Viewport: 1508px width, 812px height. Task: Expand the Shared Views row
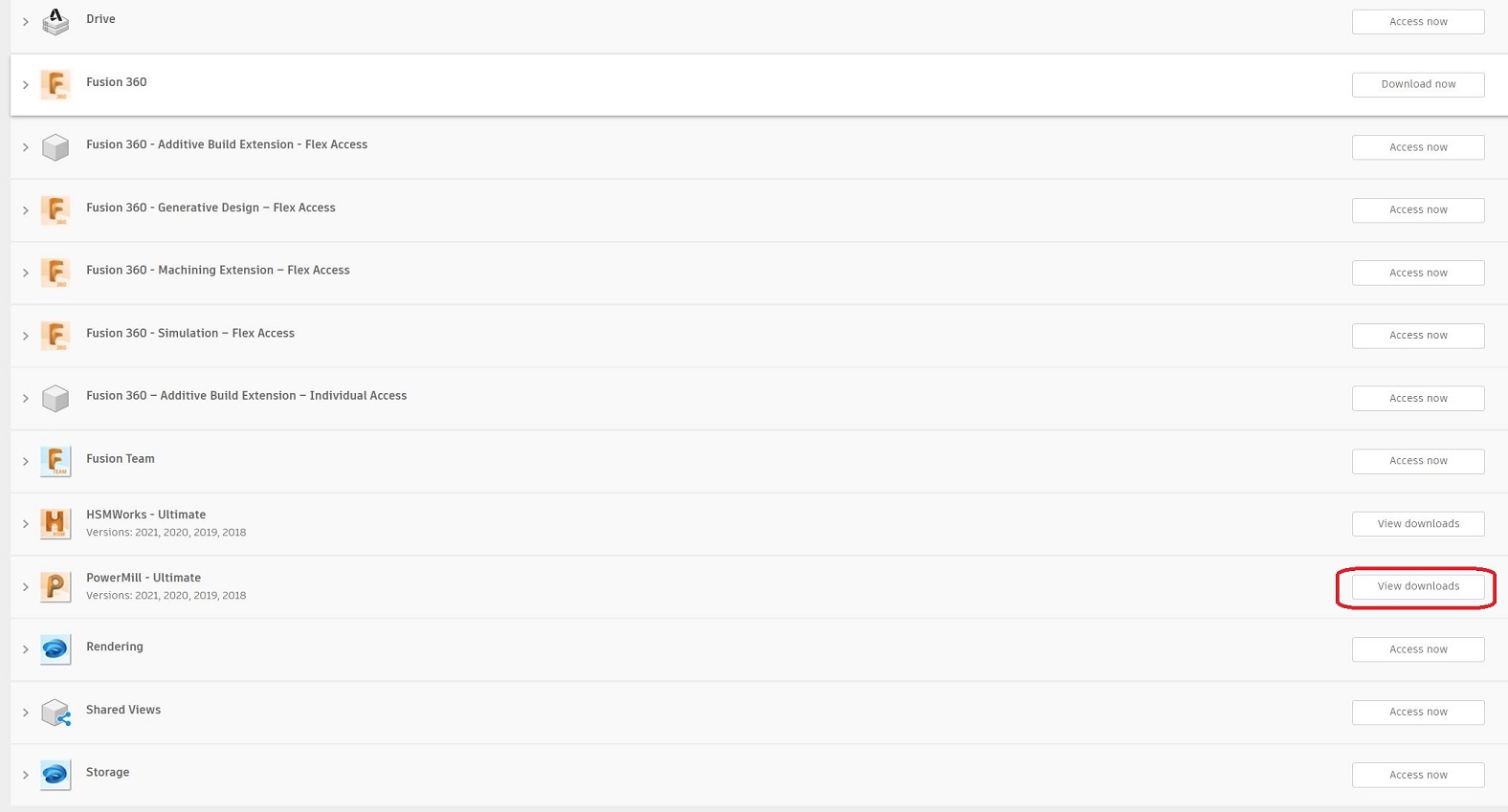click(26, 713)
